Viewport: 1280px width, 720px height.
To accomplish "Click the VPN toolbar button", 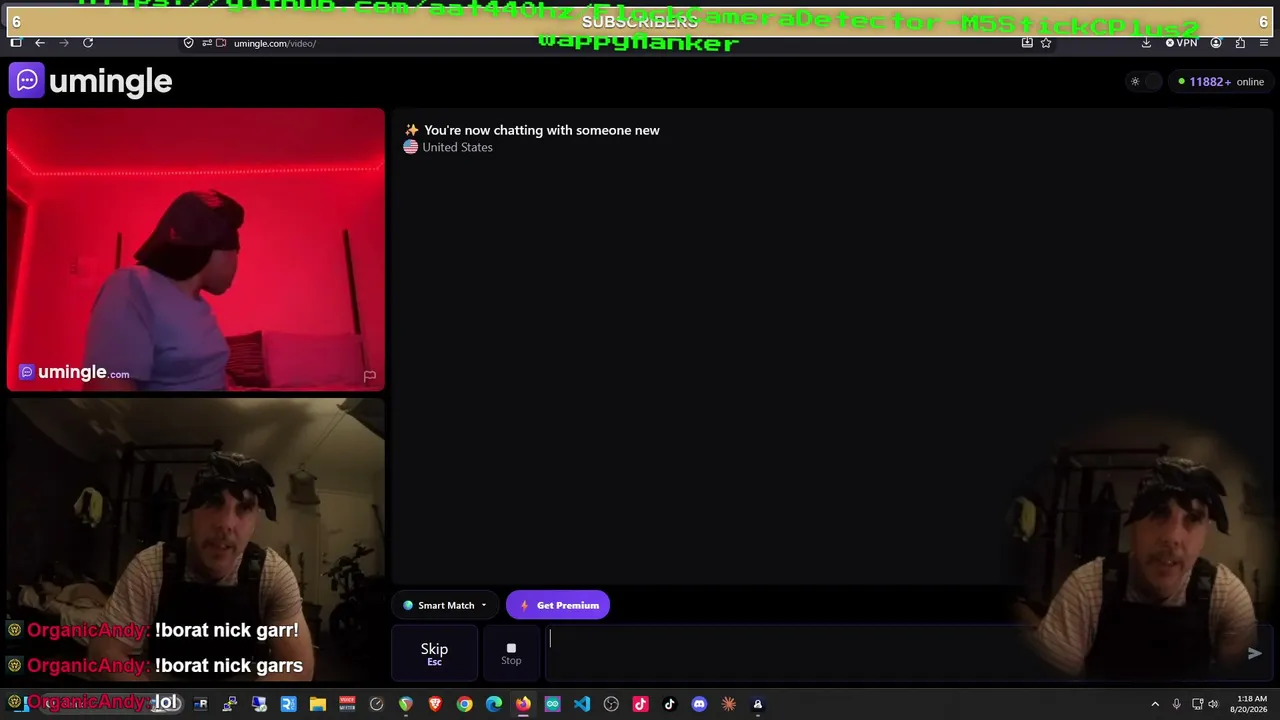I will (1182, 43).
